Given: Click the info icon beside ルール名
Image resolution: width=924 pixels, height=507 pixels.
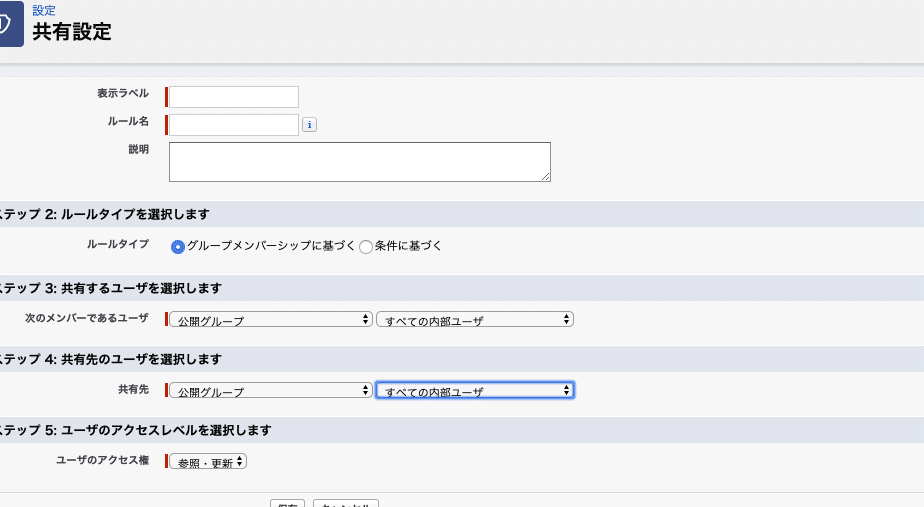Looking at the screenshot, I should pyautogui.click(x=310, y=125).
